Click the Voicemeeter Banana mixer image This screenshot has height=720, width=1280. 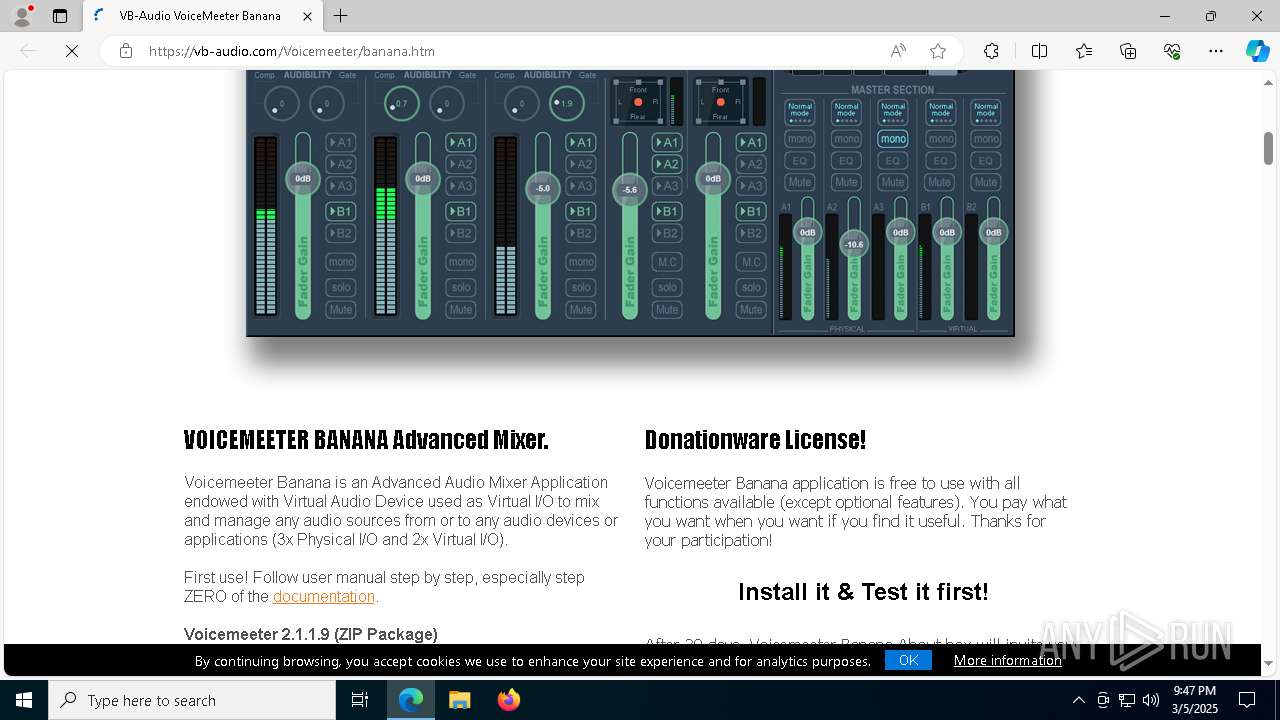630,203
